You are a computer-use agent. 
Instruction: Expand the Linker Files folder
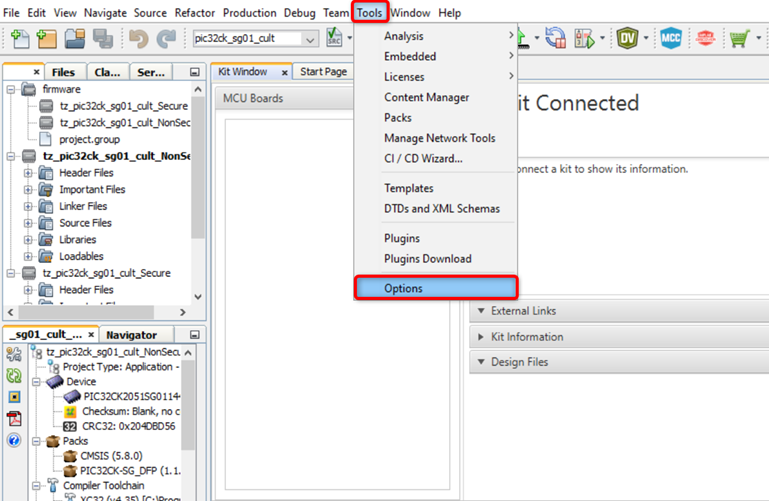pos(28,206)
